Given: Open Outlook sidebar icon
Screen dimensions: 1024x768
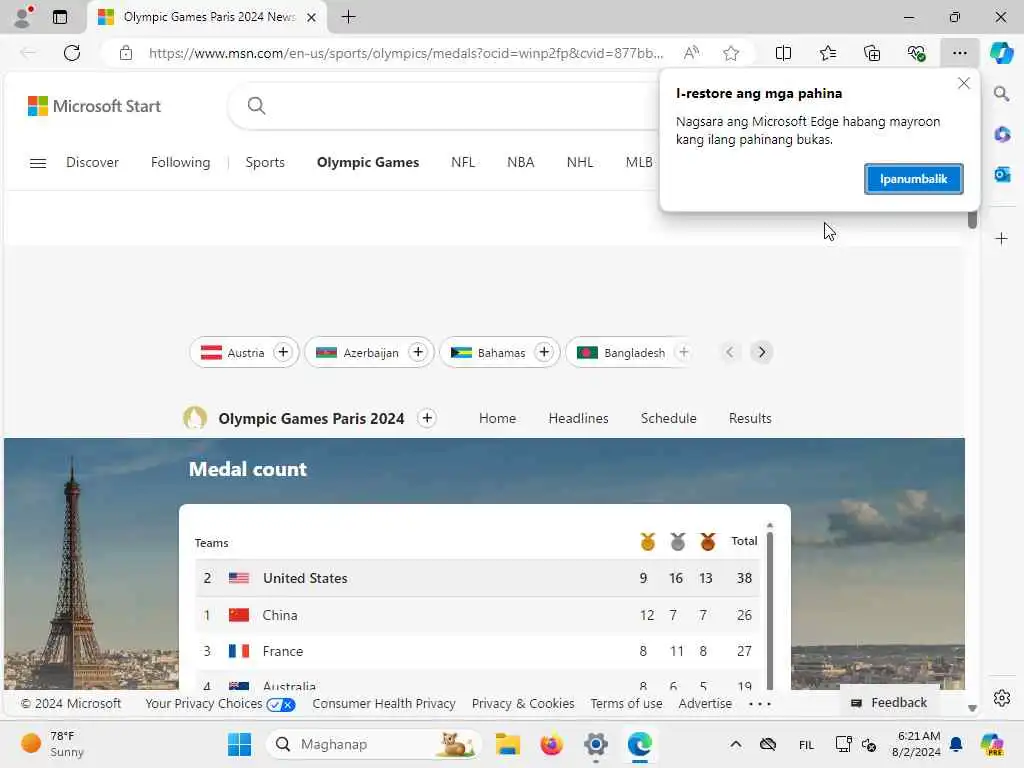Looking at the screenshot, I should tap(1002, 174).
